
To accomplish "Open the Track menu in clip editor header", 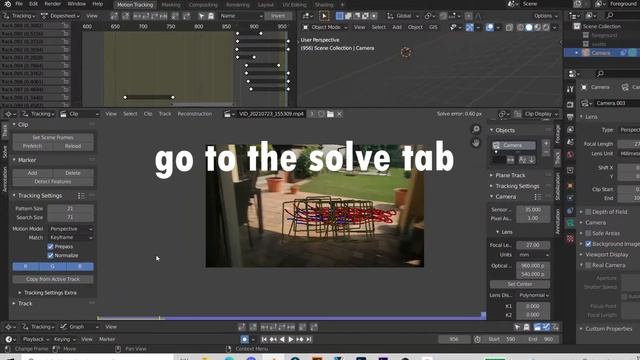I will (x=165, y=114).
